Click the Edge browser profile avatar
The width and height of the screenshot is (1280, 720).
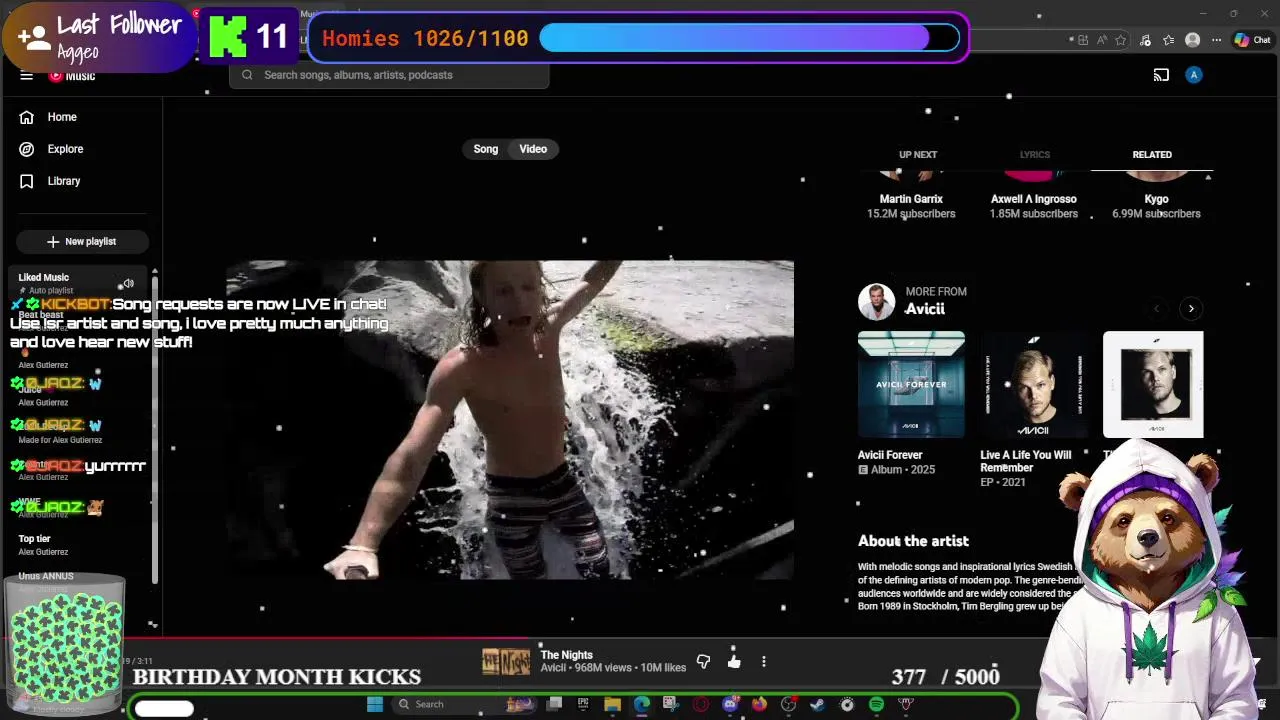[1192, 40]
